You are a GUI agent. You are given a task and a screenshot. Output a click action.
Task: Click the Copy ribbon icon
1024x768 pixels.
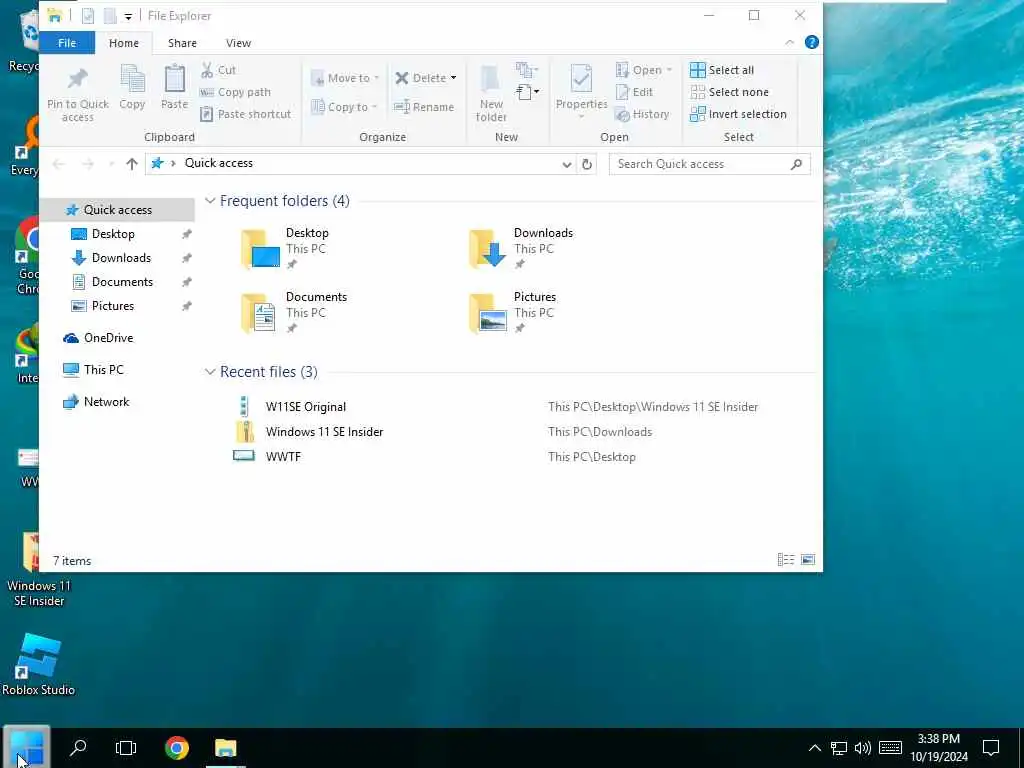132,87
